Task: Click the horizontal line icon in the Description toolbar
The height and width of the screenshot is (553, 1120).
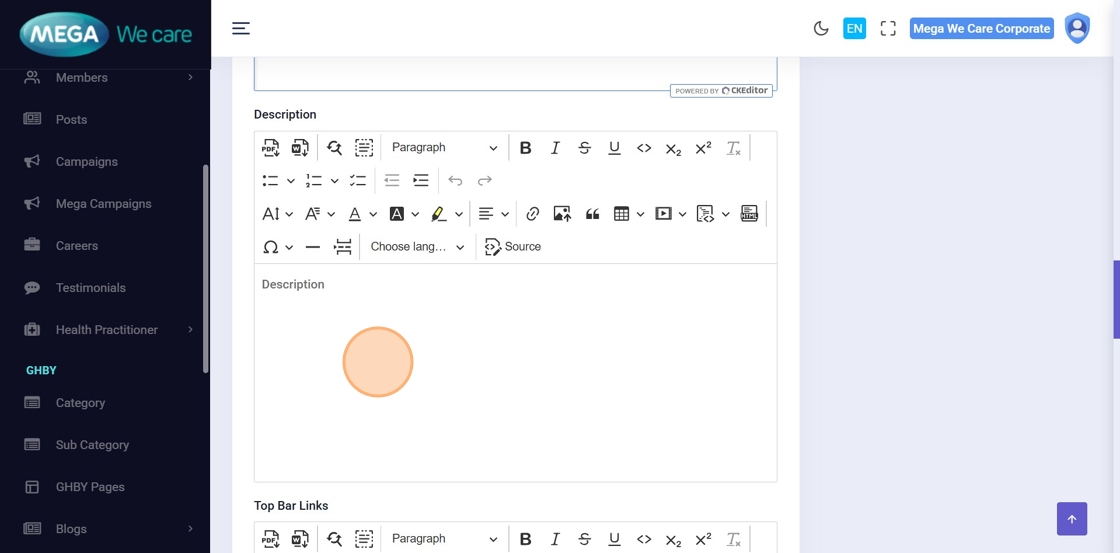Action: point(313,247)
